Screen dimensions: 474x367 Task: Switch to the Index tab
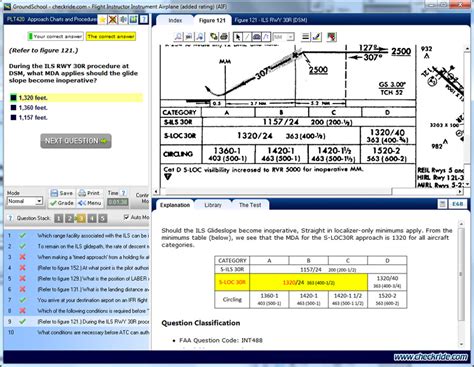(x=175, y=20)
